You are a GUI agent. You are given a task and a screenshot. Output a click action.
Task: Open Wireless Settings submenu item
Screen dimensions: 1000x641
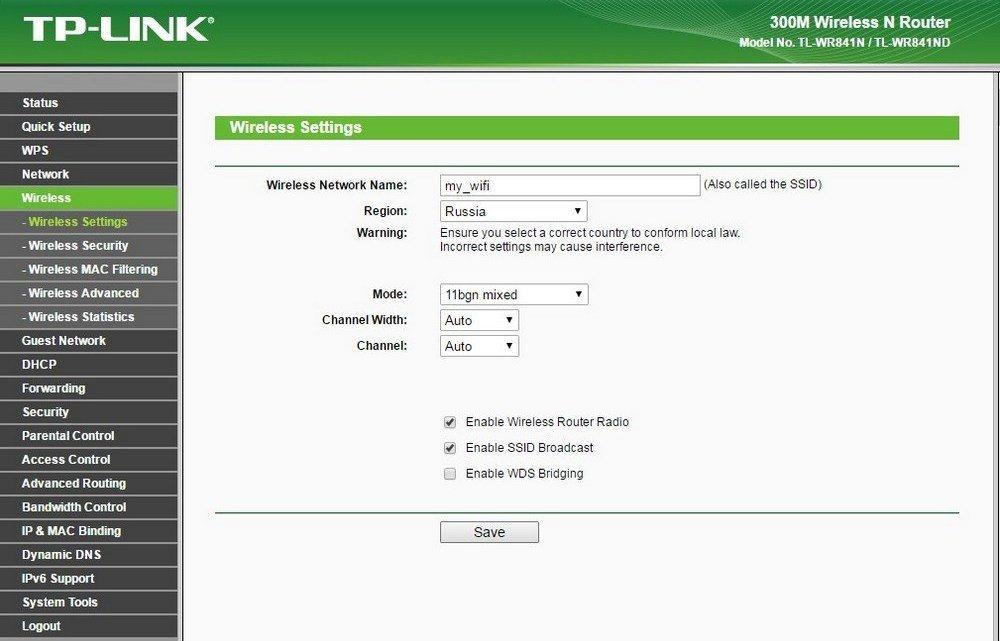tap(89, 222)
